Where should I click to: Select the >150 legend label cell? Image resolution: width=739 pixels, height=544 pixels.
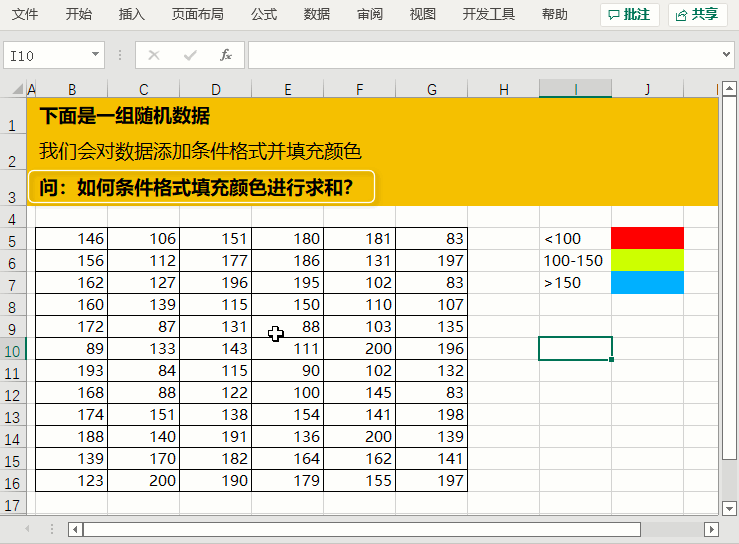coord(575,283)
